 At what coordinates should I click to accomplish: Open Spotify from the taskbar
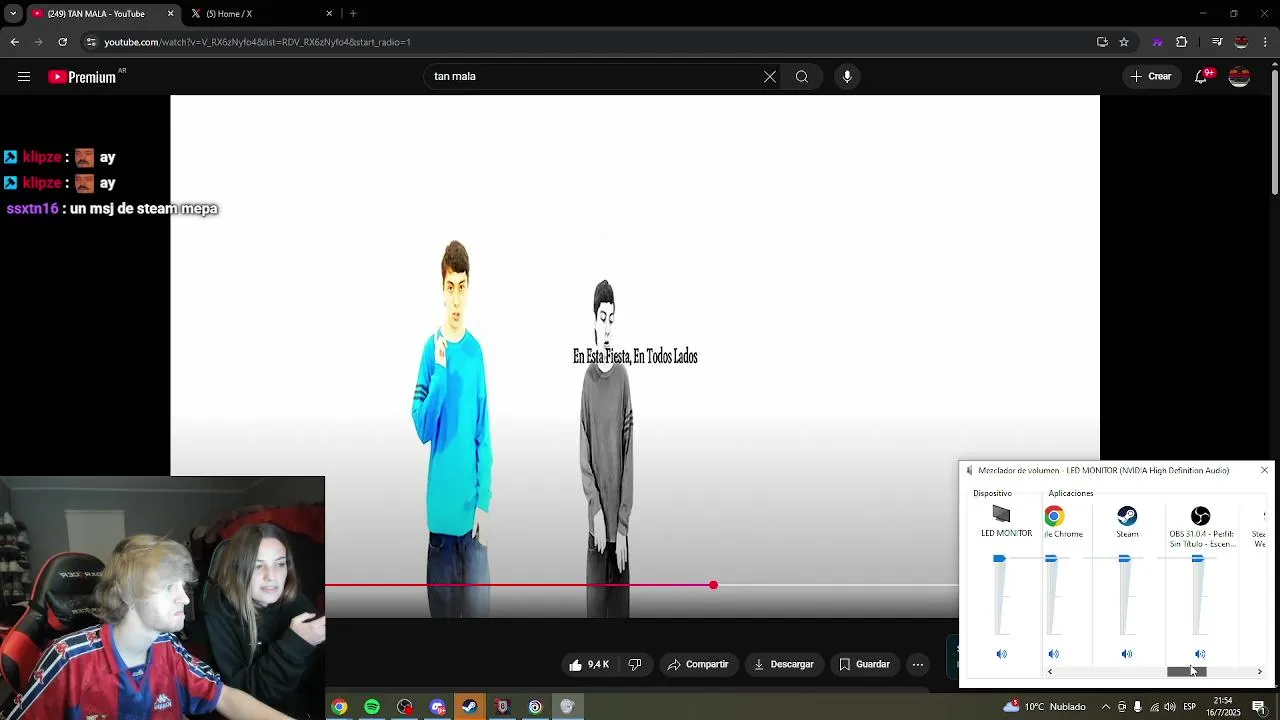(x=372, y=707)
